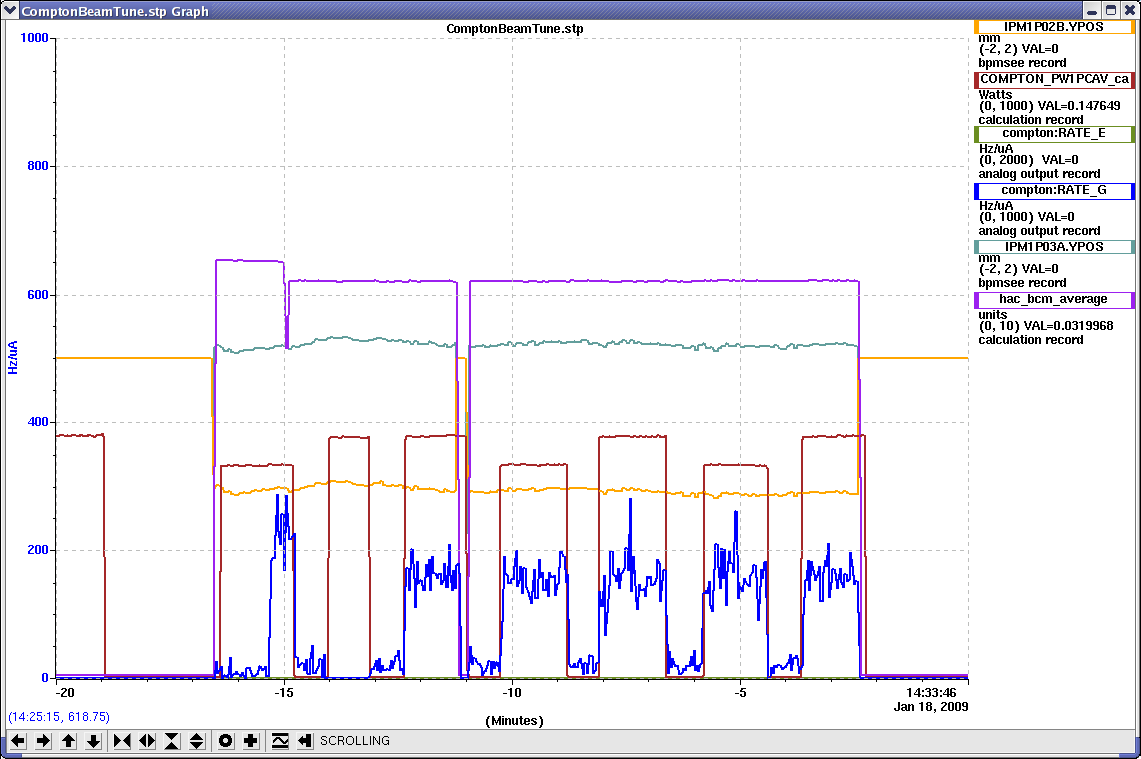Click the 'calculation record' text under COMPTON_PW1PCAV_ca
Screen dimensions: 1141x759
click(x=1030, y=120)
